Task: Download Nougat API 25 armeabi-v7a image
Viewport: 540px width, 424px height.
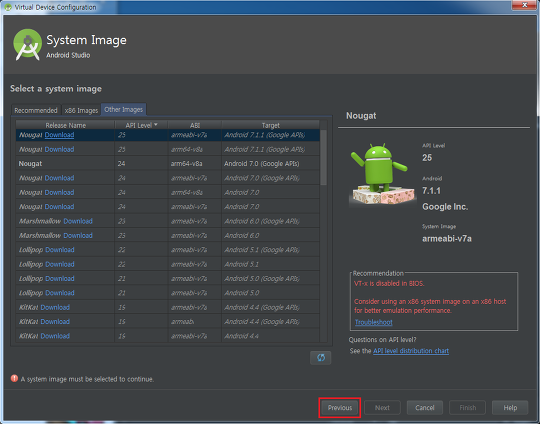Action: tap(59, 135)
